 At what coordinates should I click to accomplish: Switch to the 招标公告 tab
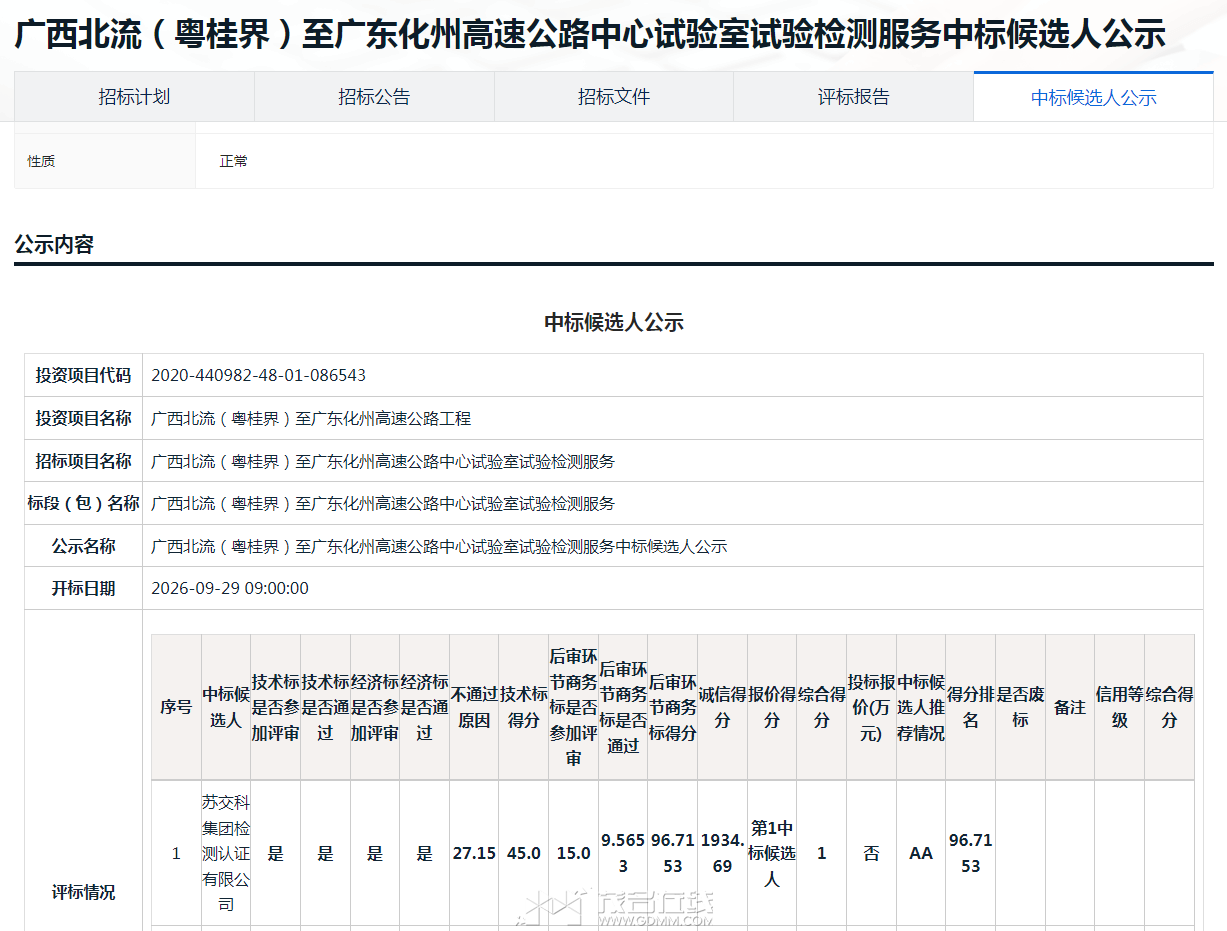coord(374,97)
